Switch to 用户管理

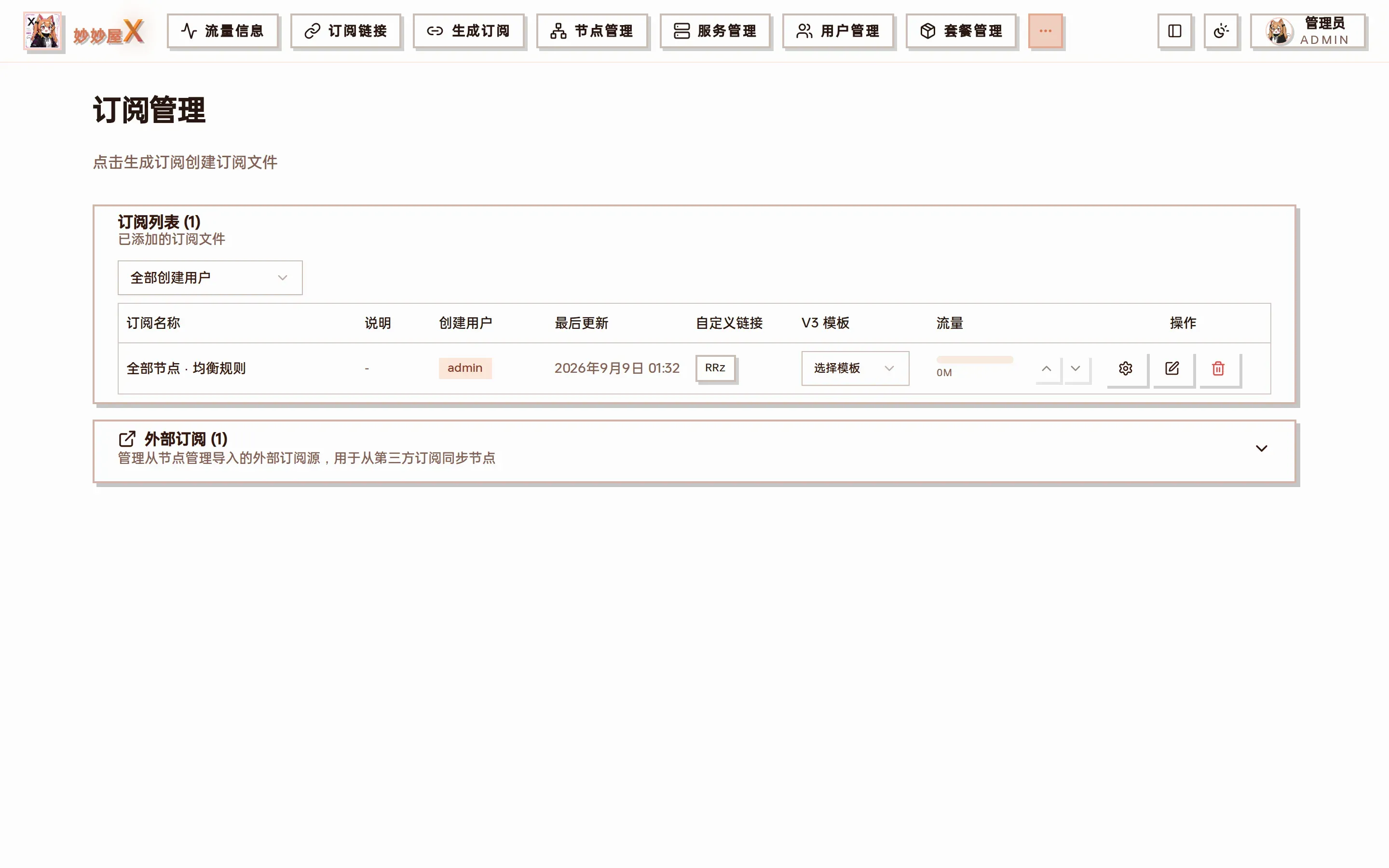click(838, 31)
